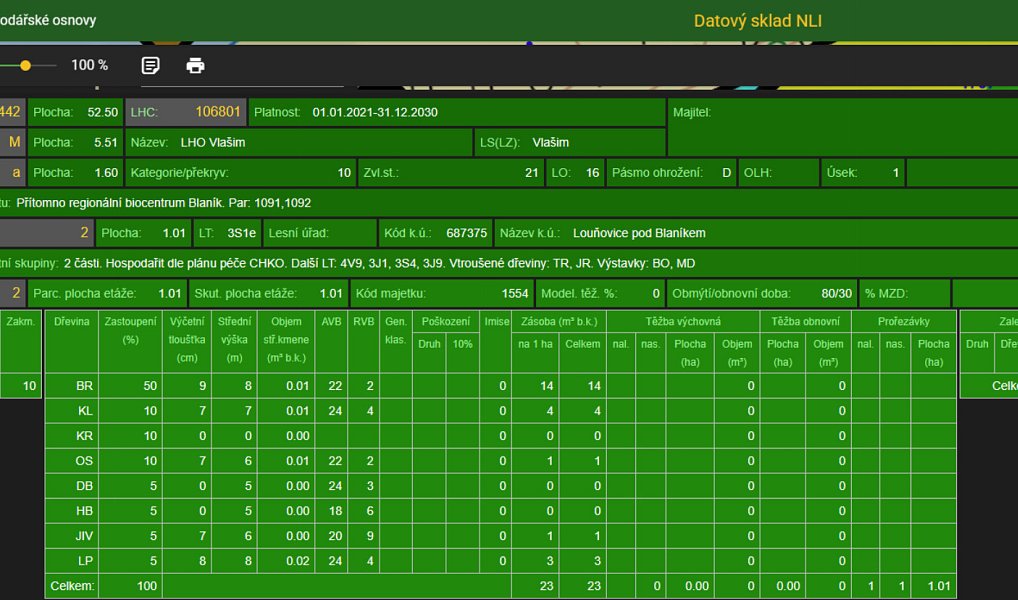Select the LHC code 106801
This screenshot has height=600, width=1018.
218,112
